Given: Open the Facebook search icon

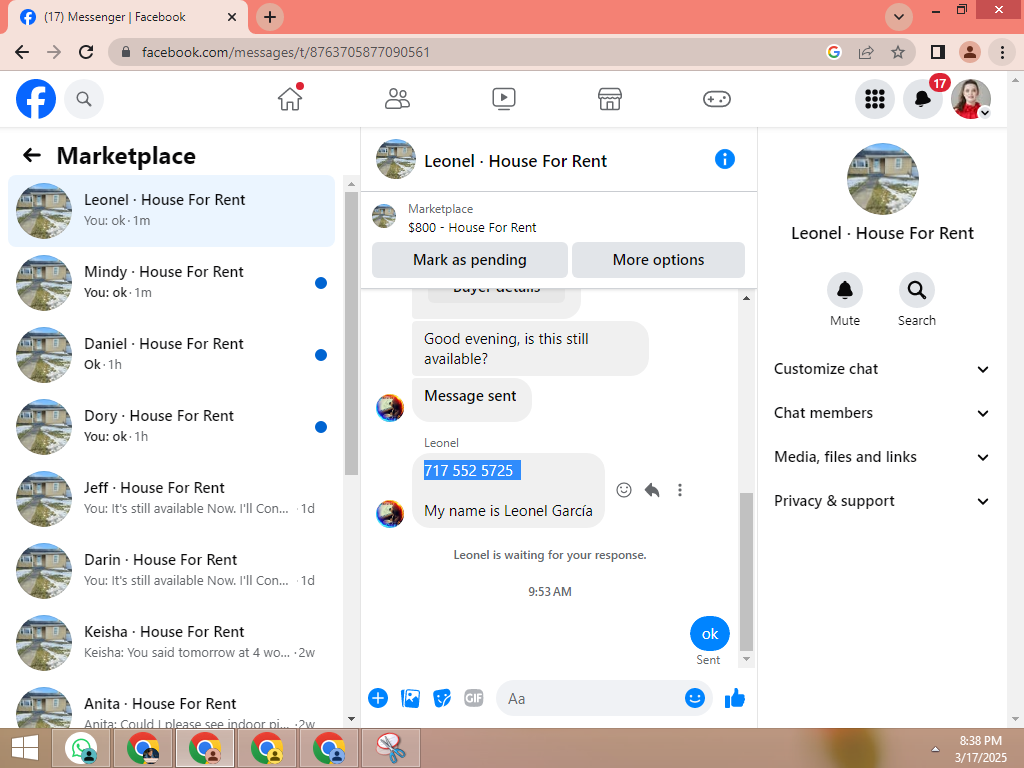Looking at the screenshot, I should [x=84, y=99].
